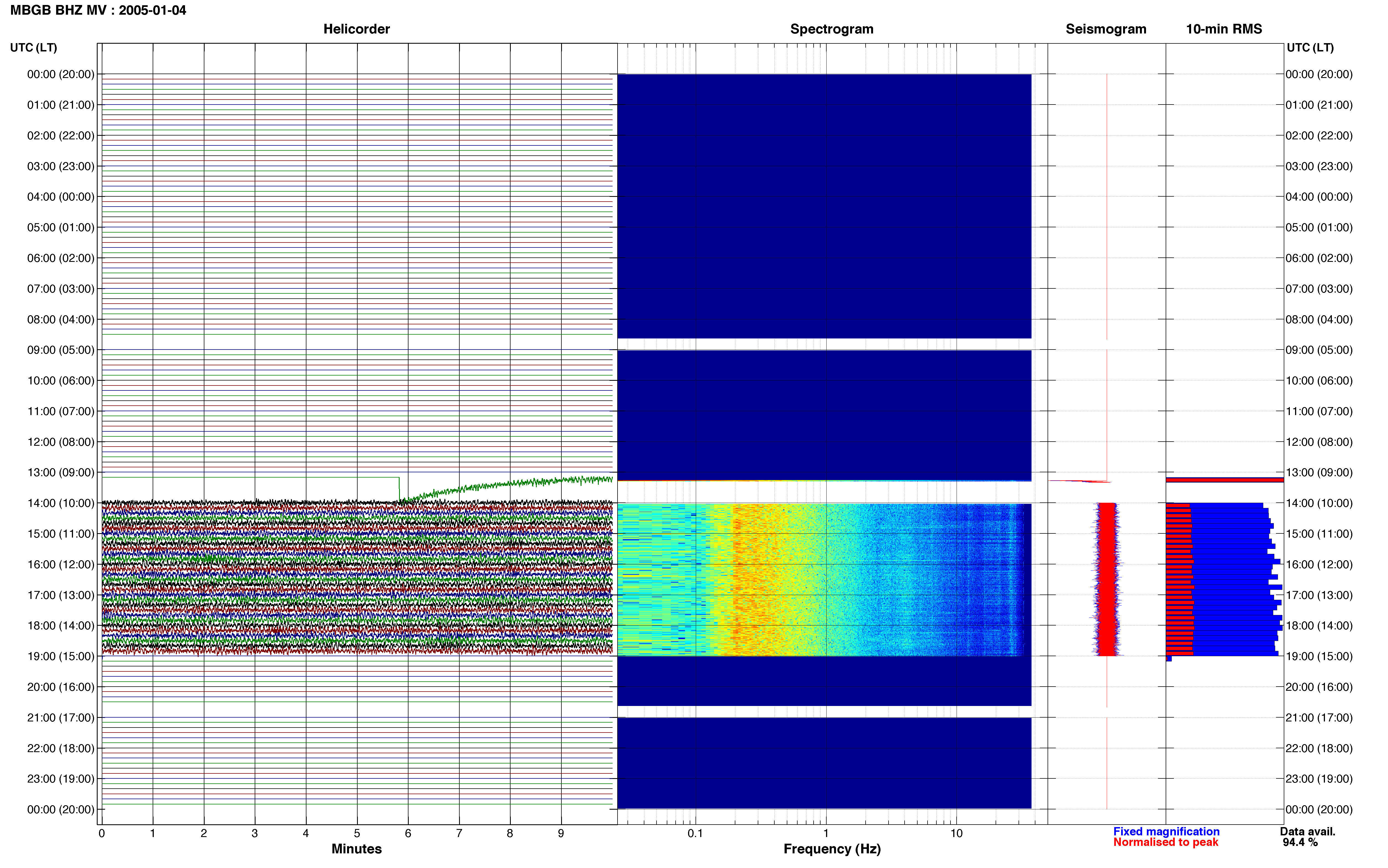Click the right 'UTC (LT)' axis label
The height and width of the screenshot is (868, 1388).
click(1310, 48)
